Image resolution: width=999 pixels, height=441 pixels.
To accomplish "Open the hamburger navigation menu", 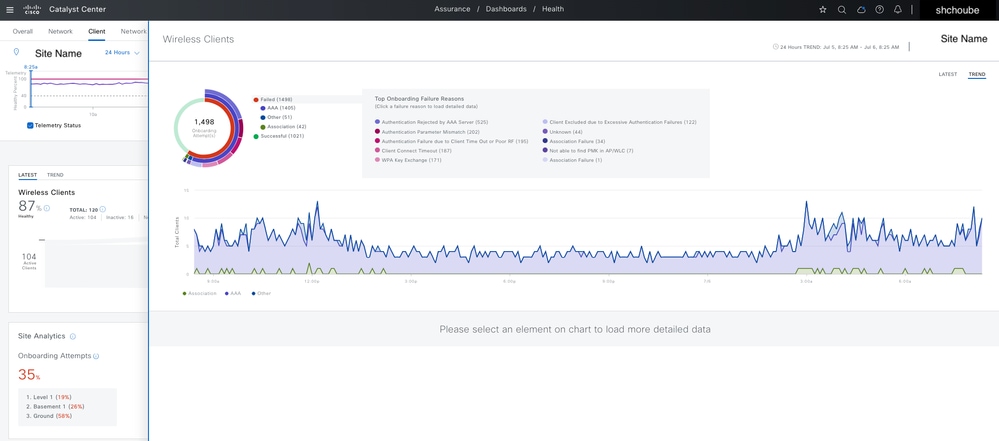I will point(10,10).
